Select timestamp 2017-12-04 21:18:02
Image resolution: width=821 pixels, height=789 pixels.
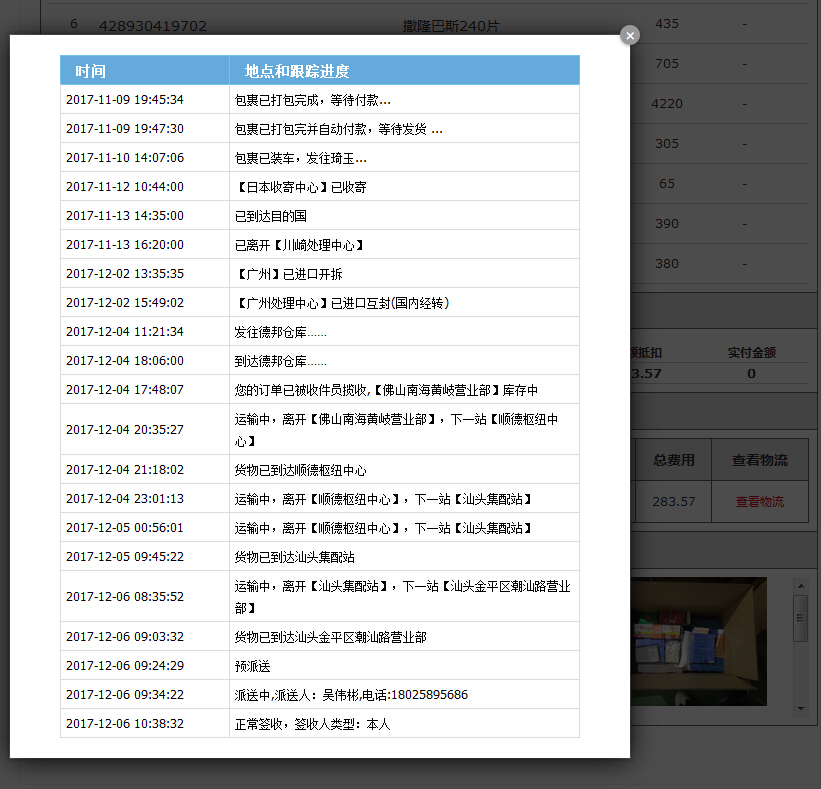125,470
